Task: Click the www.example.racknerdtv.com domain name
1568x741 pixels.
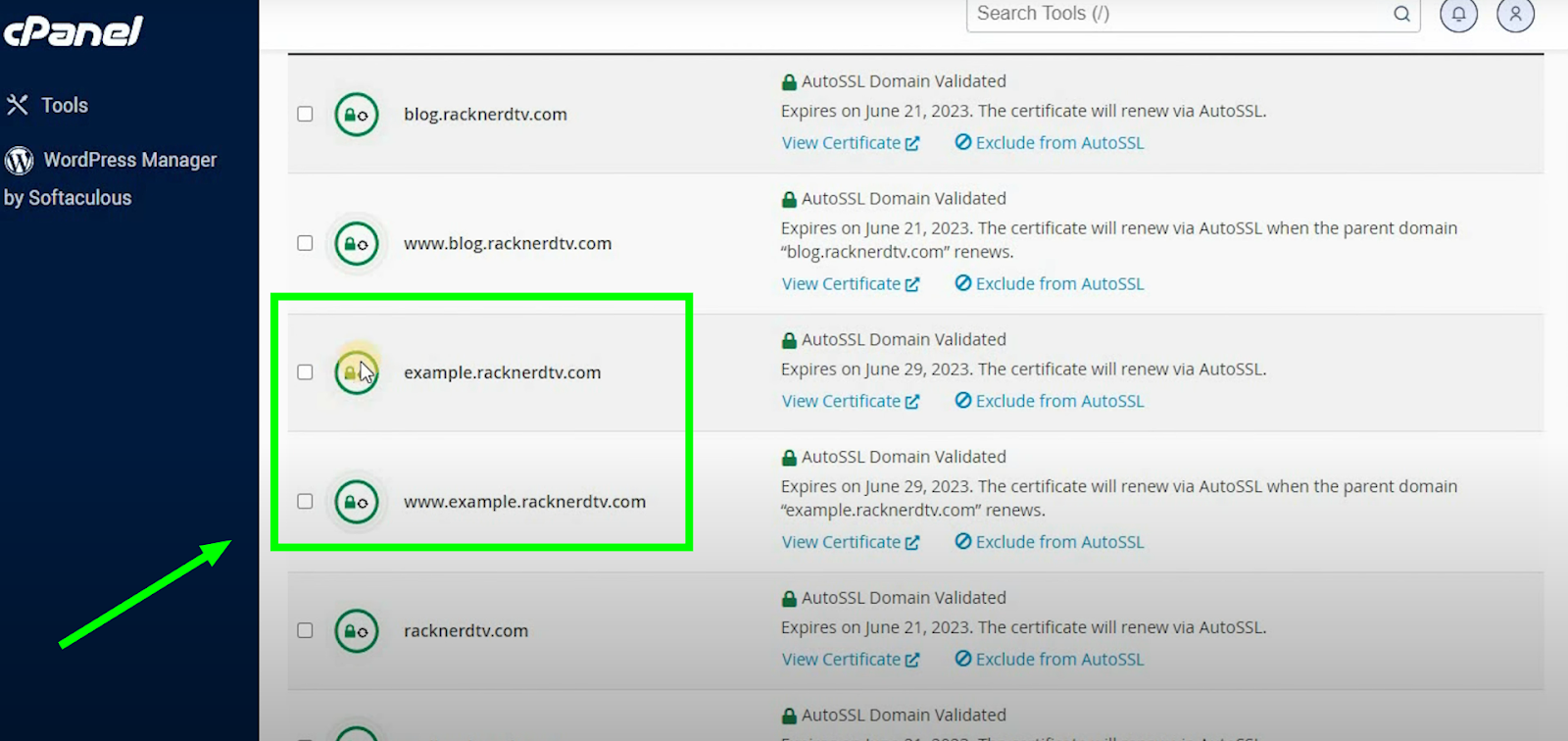Action: pos(525,502)
